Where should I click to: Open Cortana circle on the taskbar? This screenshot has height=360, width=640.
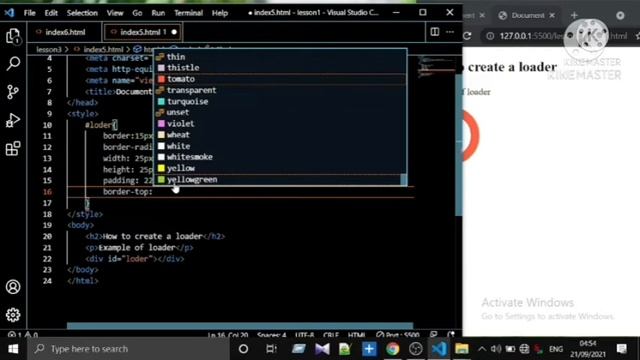point(243,349)
